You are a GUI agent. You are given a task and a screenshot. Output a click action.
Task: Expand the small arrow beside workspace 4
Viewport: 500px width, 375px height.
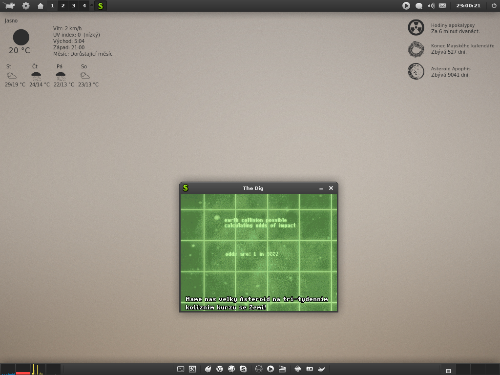(91, 6)
